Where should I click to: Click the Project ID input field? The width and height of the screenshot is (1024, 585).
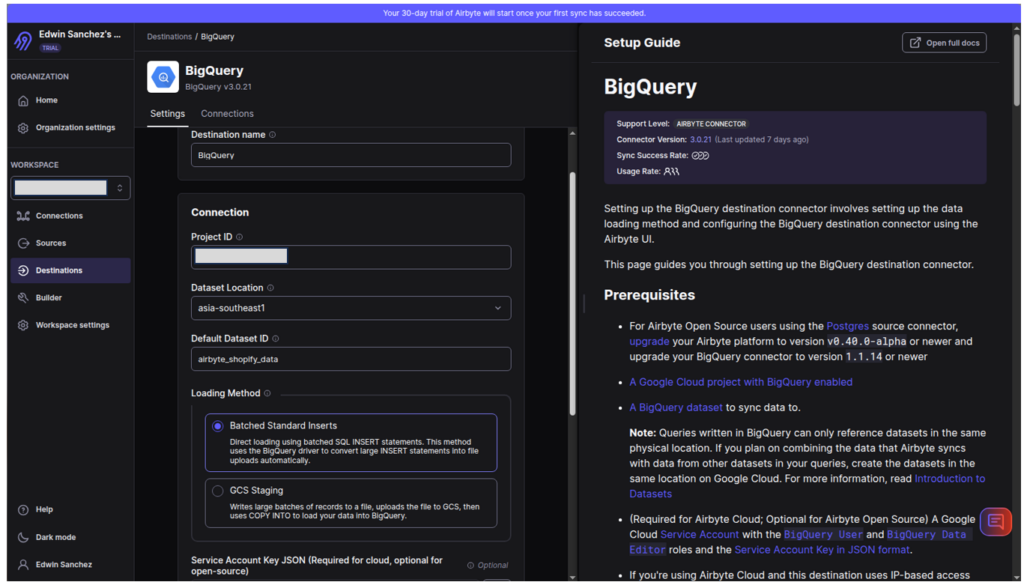[x=351, y=257]
